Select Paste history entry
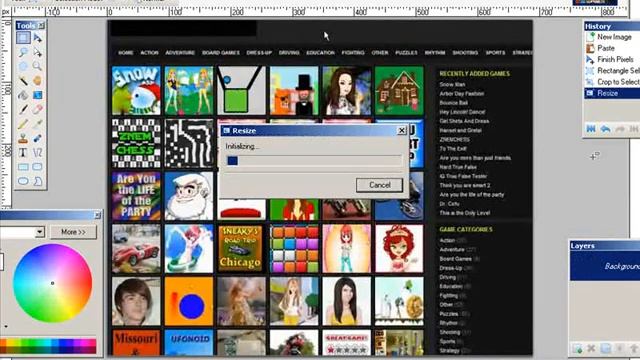Screen dimensions: 640x360 [x=612, y=48]
